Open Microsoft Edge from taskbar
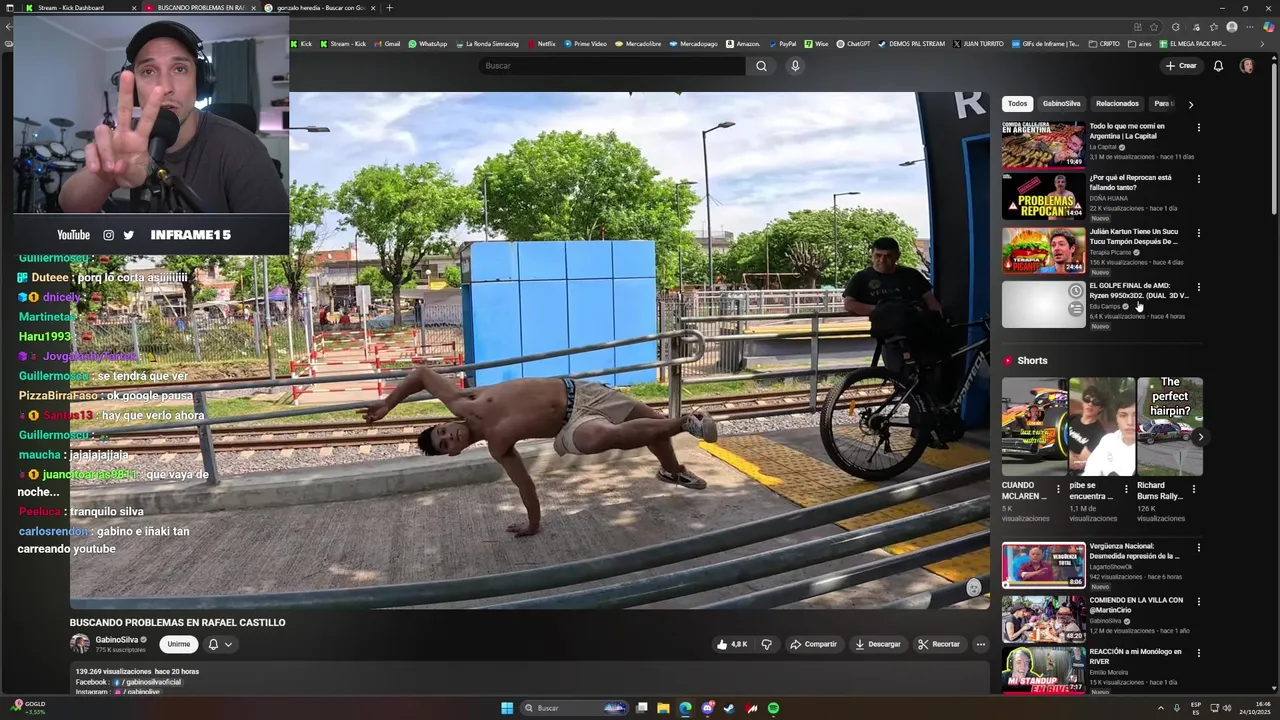 (685, 708)
